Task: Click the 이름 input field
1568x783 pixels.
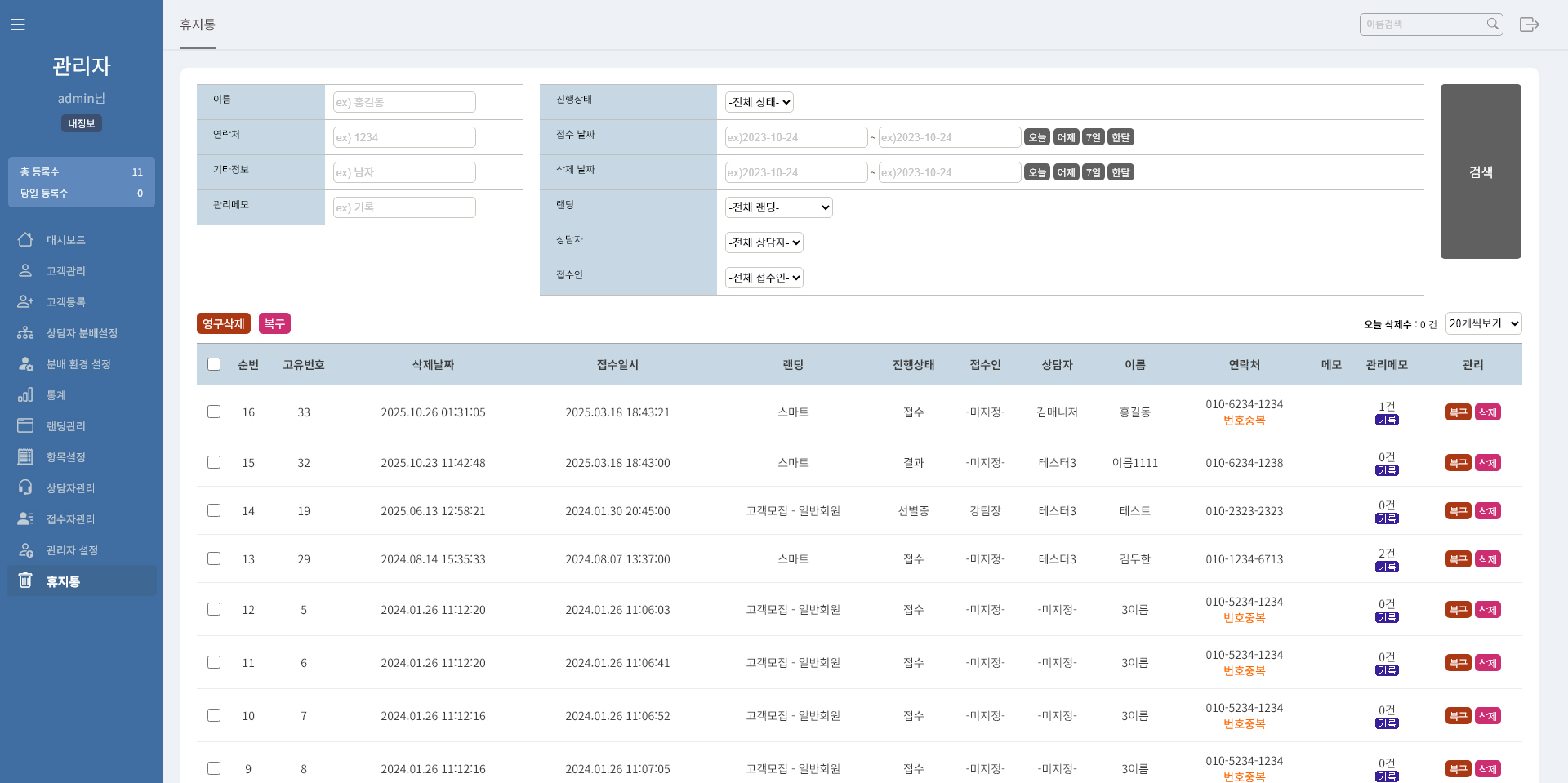Action: click(x=404, y=102)
